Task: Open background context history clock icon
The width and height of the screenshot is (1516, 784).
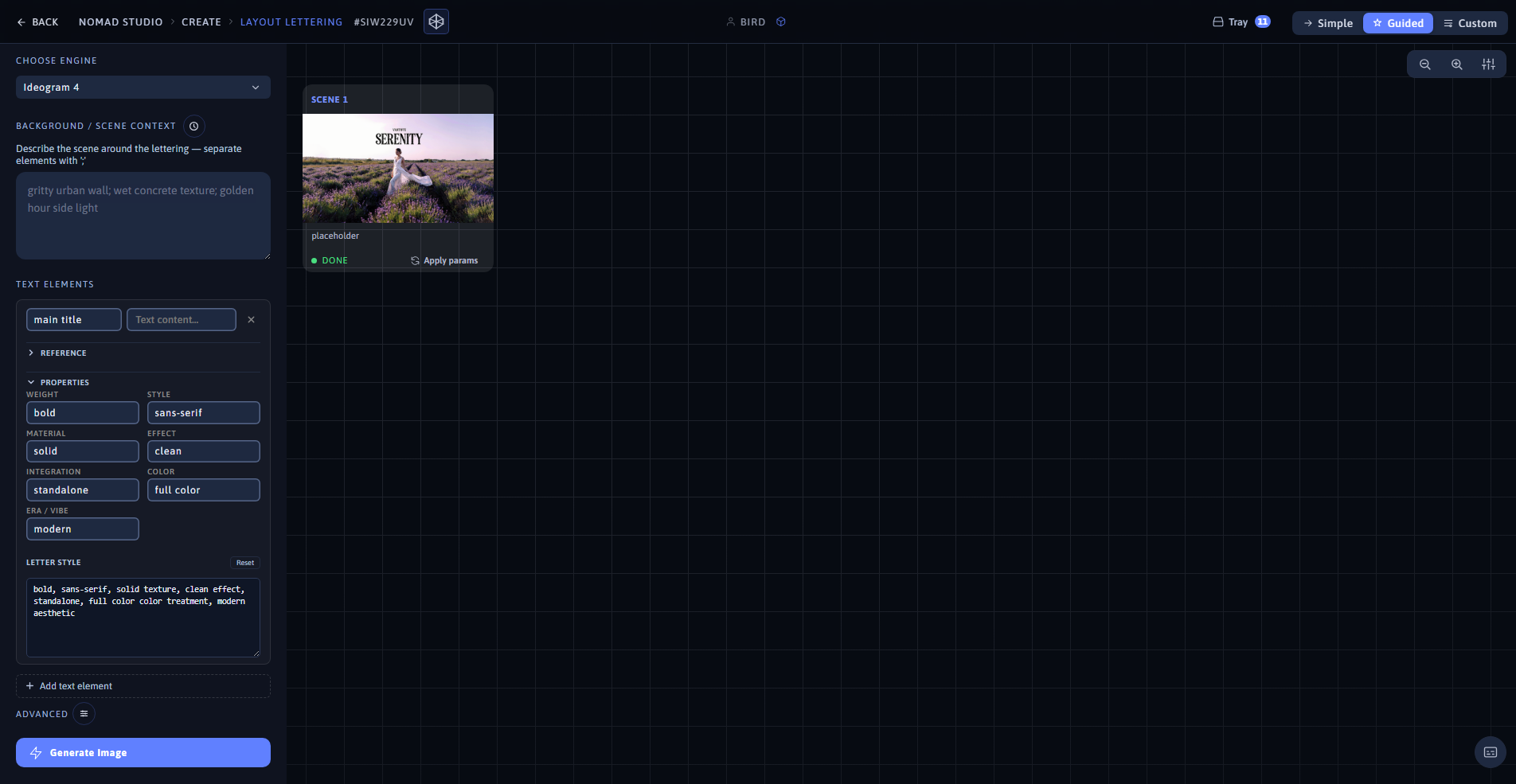Action: (193, 126)
